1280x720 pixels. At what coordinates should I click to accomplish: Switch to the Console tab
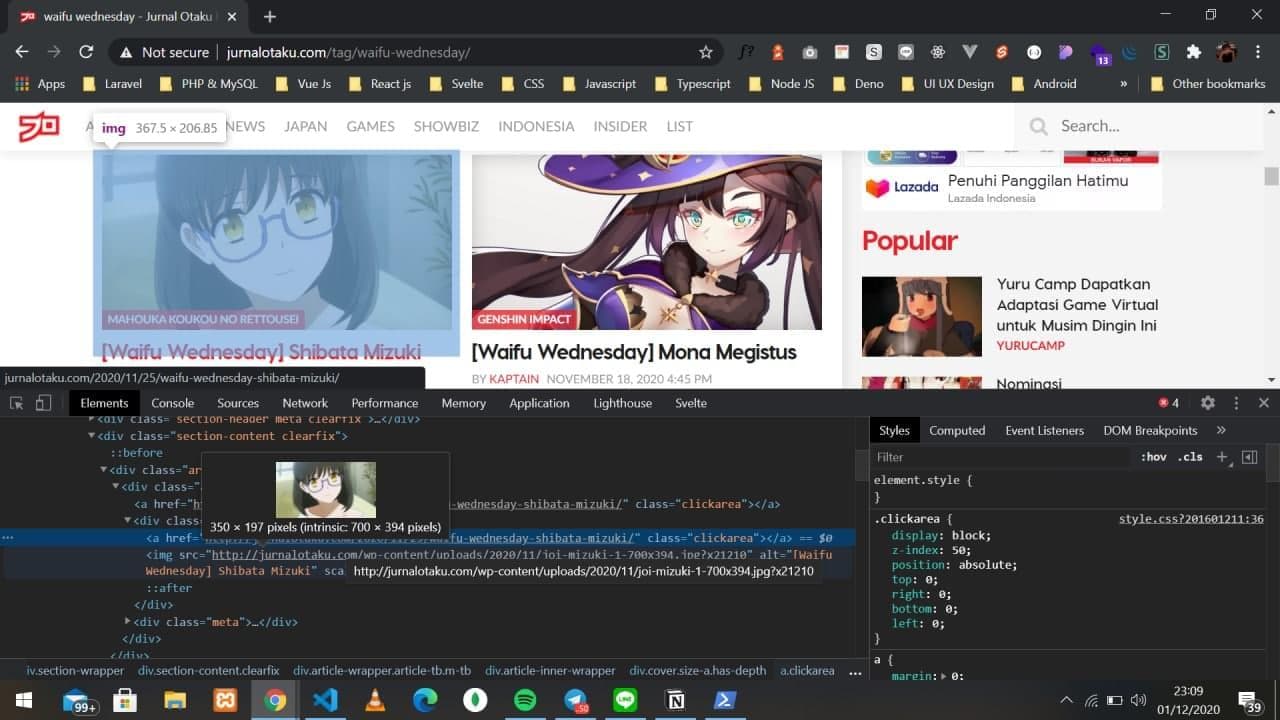coord(173,403)
